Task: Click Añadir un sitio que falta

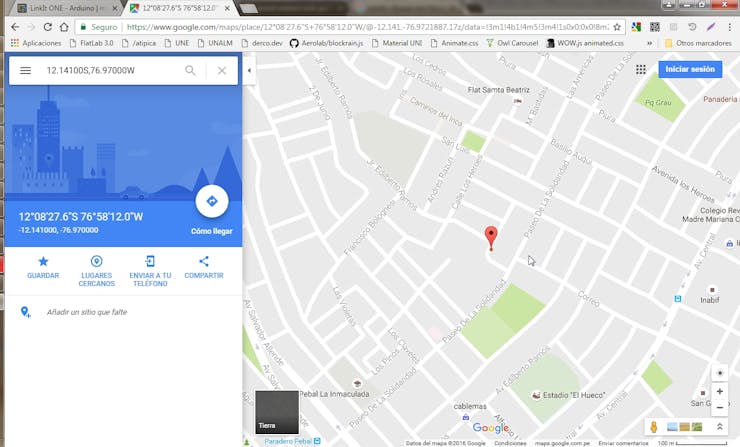Action: [x=87, y=312]
